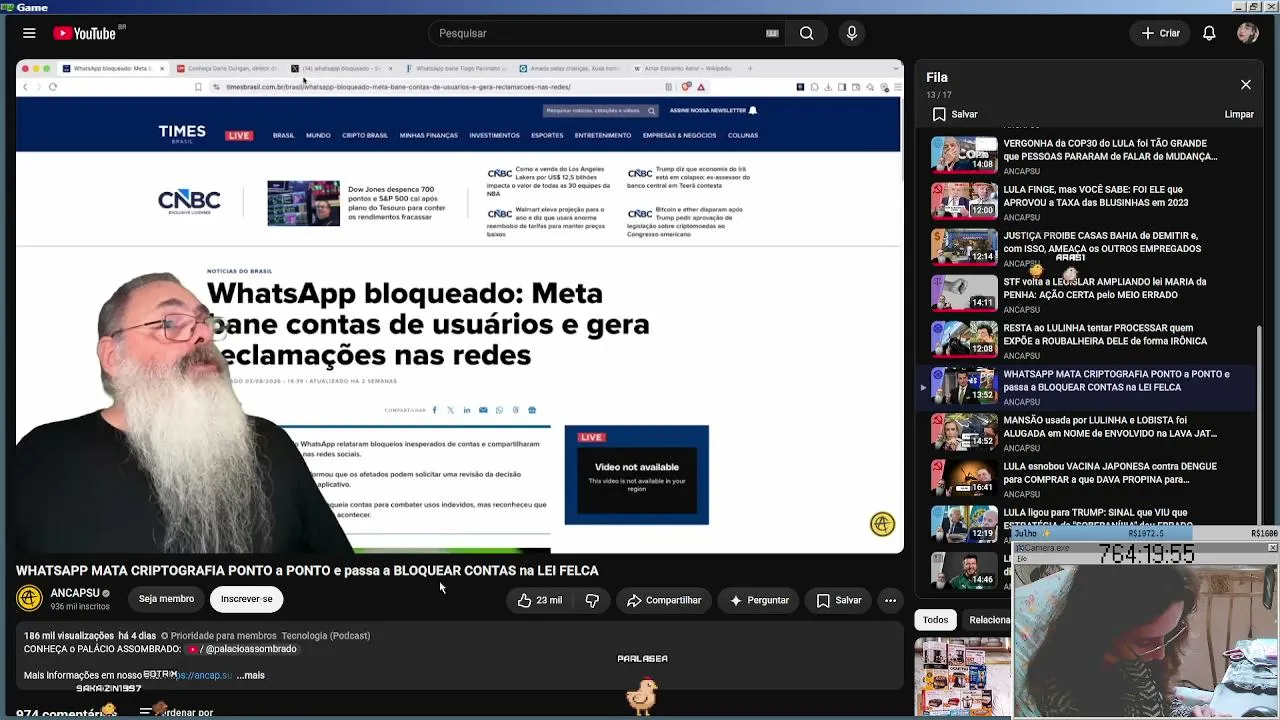Open the VERGONHA da COP30 video thumbnail
Image resolution: width=1280 pixels, height=720 pixels.
tap(964, 154)
